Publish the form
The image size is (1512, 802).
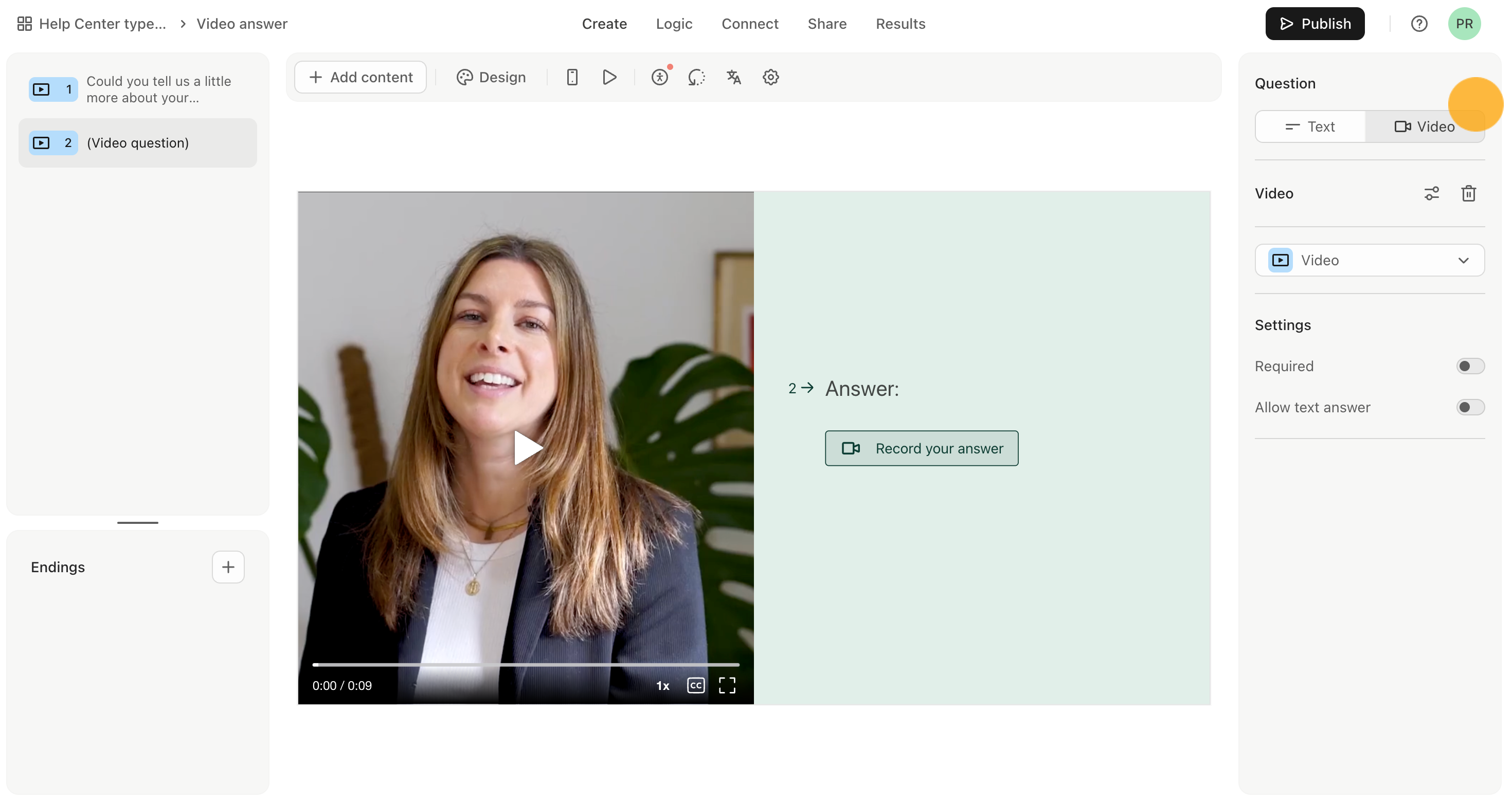tap(1315, 24)
